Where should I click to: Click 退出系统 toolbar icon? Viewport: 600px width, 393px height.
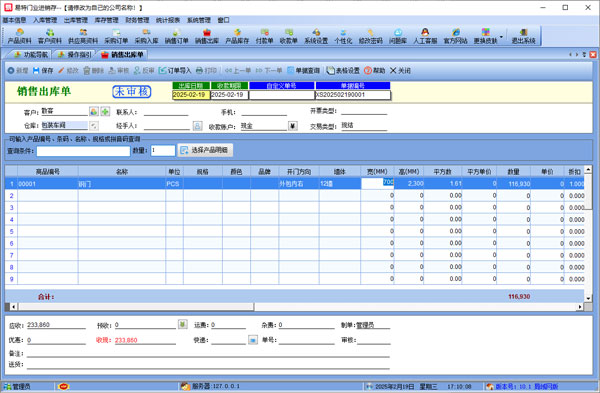click(x=523, y=36)
